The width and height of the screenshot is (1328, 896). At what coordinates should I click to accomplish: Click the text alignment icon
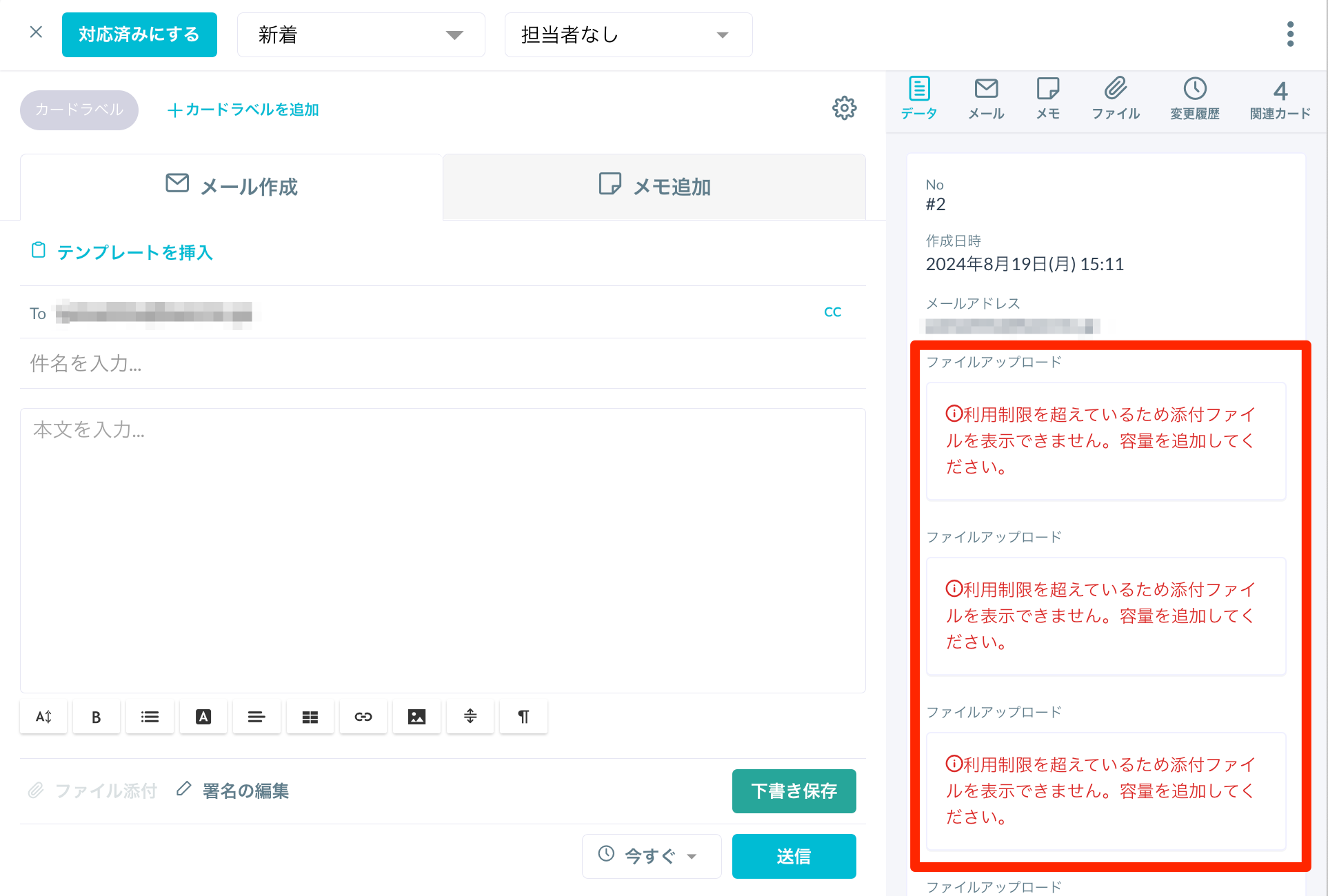[x=256, y=717]
